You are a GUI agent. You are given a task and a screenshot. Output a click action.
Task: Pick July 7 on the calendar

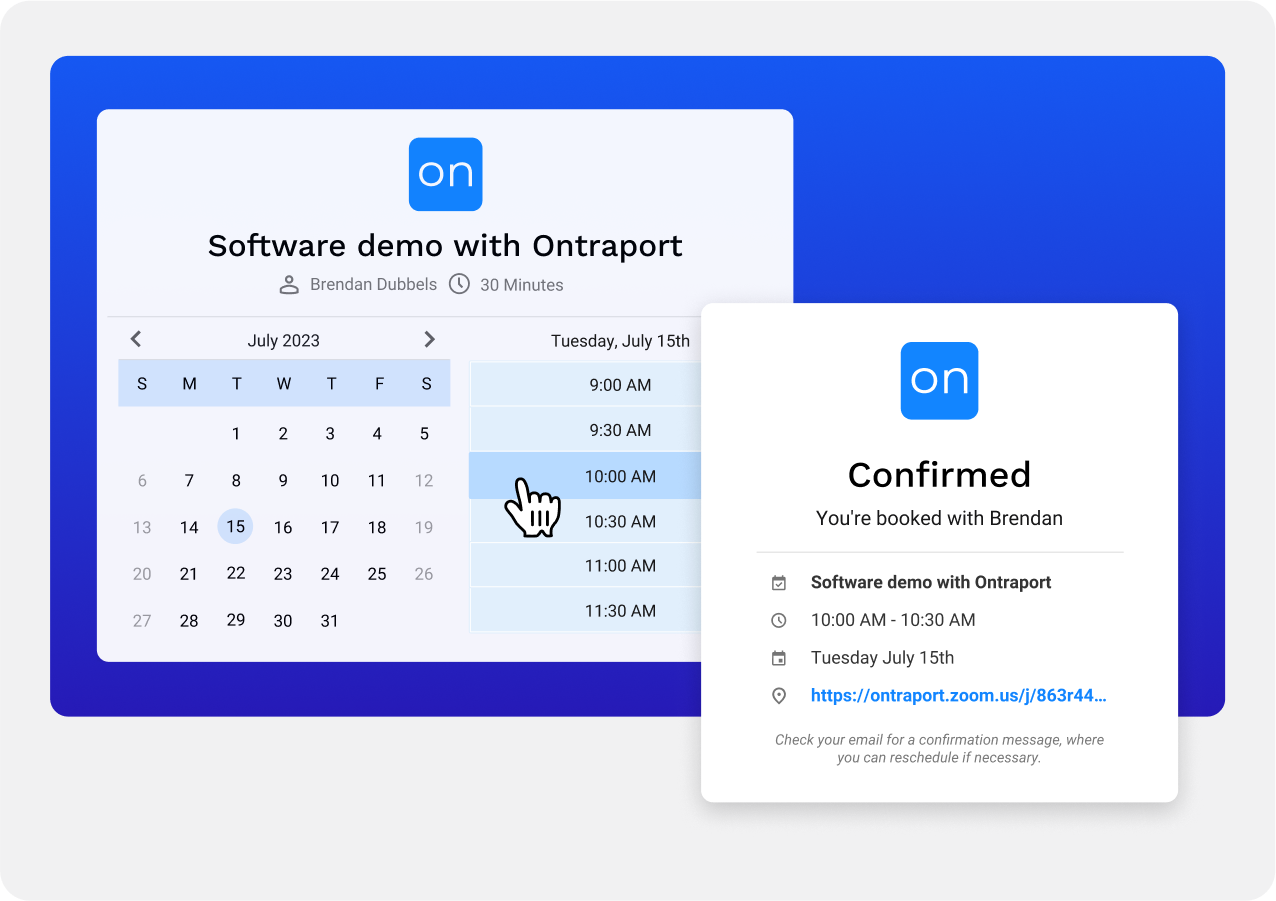[189, 481]
